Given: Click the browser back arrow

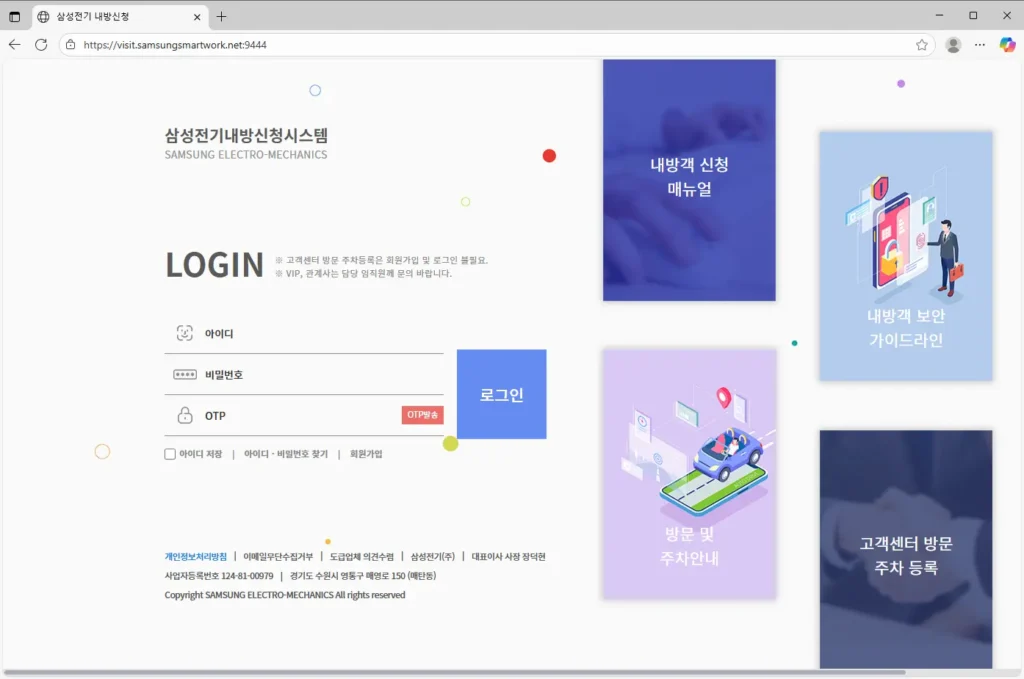Looking at the screenshot, I should coord(14,44).
